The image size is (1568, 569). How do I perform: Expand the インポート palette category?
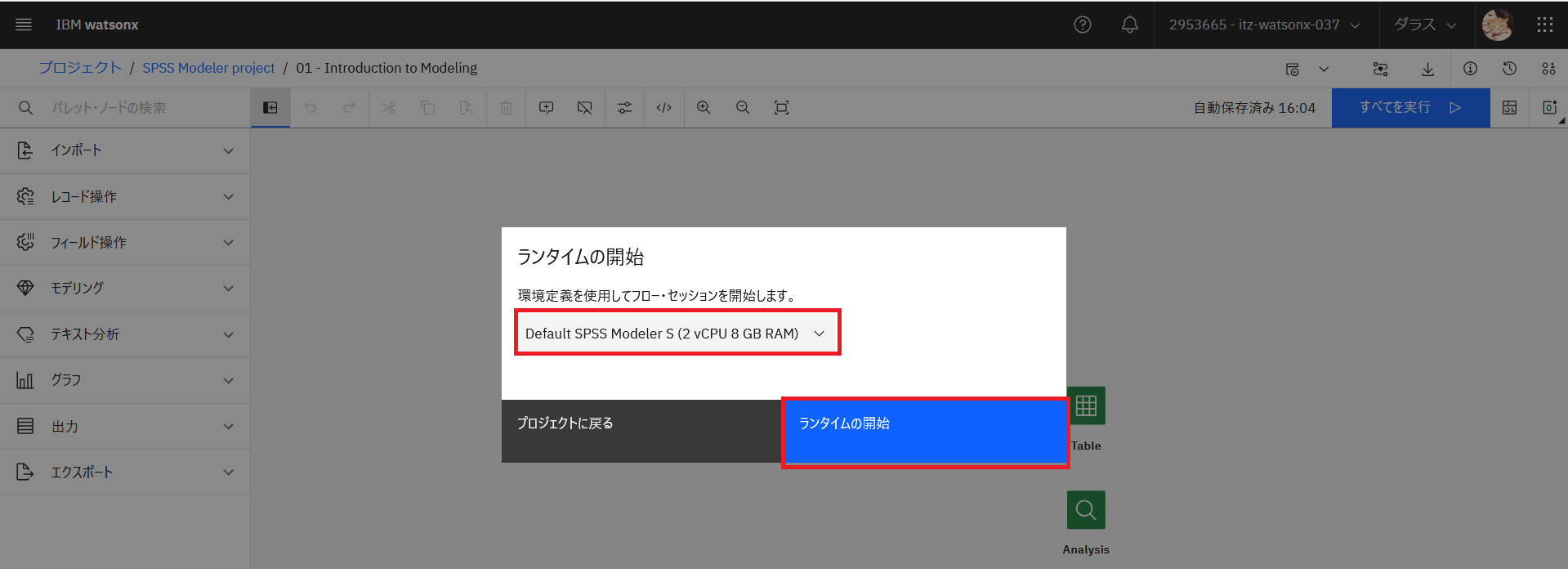click(125, 150)
